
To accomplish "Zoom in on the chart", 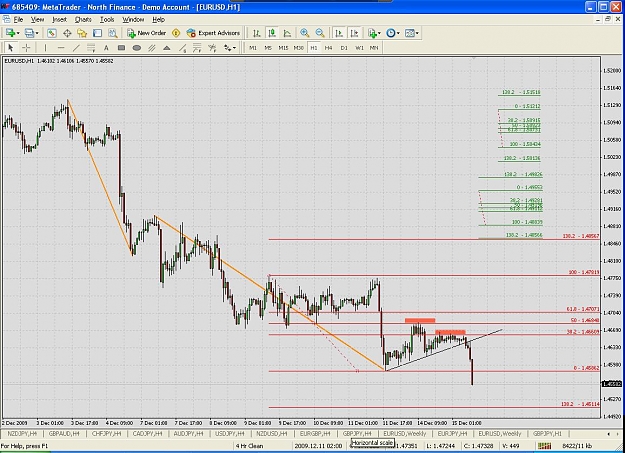I will 305,33.
